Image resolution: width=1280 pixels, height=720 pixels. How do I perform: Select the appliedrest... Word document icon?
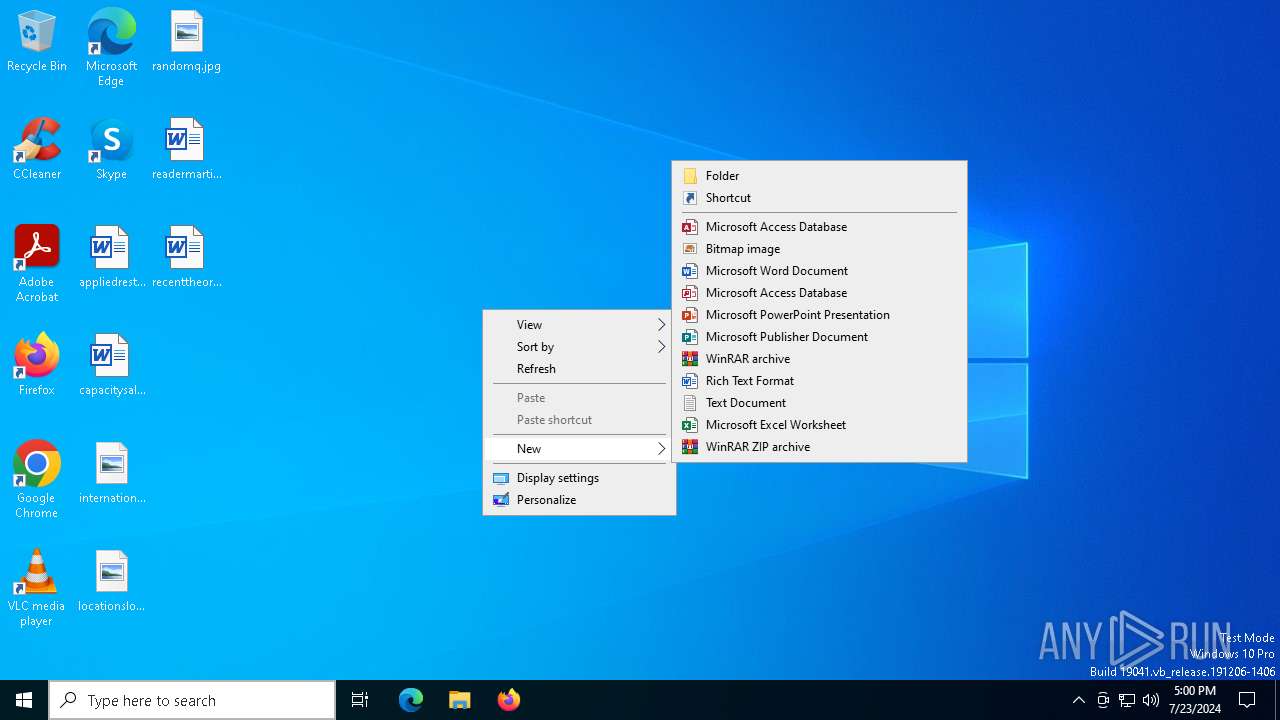[x=111, y=258]
